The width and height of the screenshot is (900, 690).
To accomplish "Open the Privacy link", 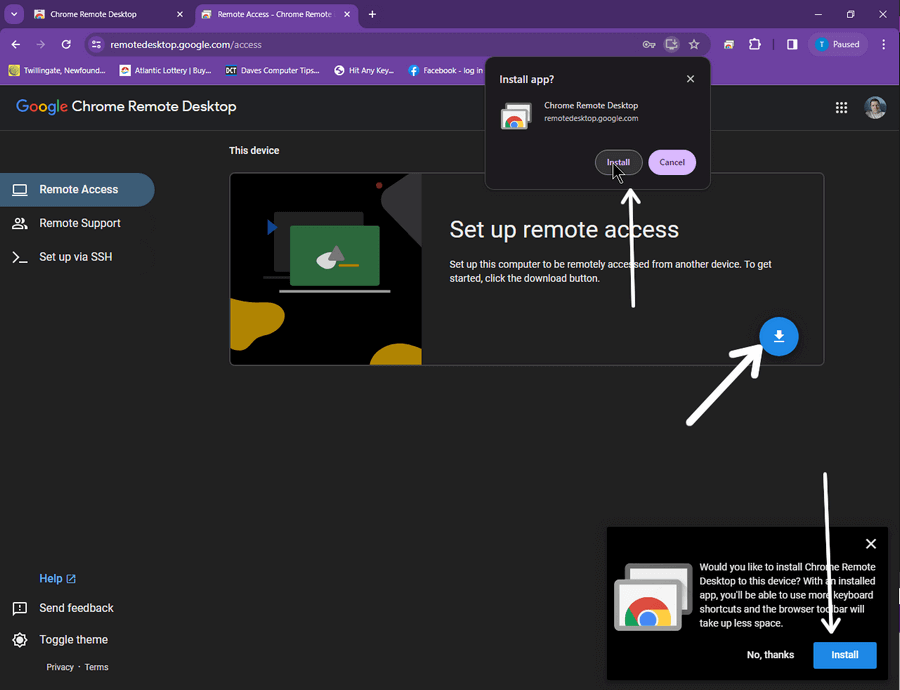I will (60, 667).
